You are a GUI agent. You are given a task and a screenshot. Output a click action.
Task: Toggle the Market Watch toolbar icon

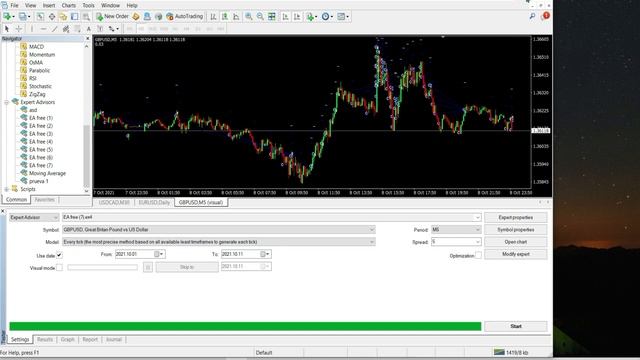(x=40, y=16)
